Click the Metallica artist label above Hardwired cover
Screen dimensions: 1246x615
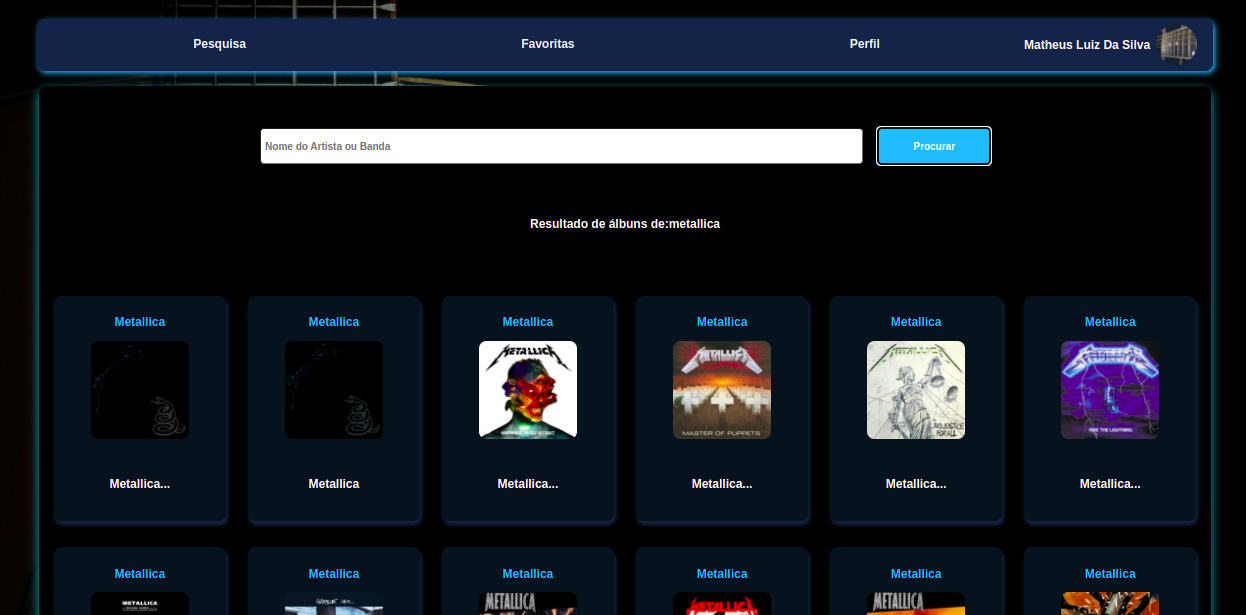point(528,322)
